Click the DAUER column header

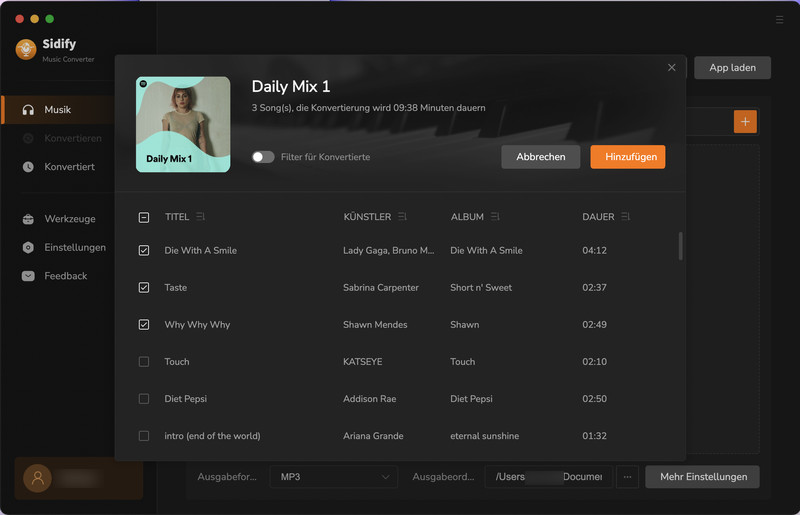598,217
